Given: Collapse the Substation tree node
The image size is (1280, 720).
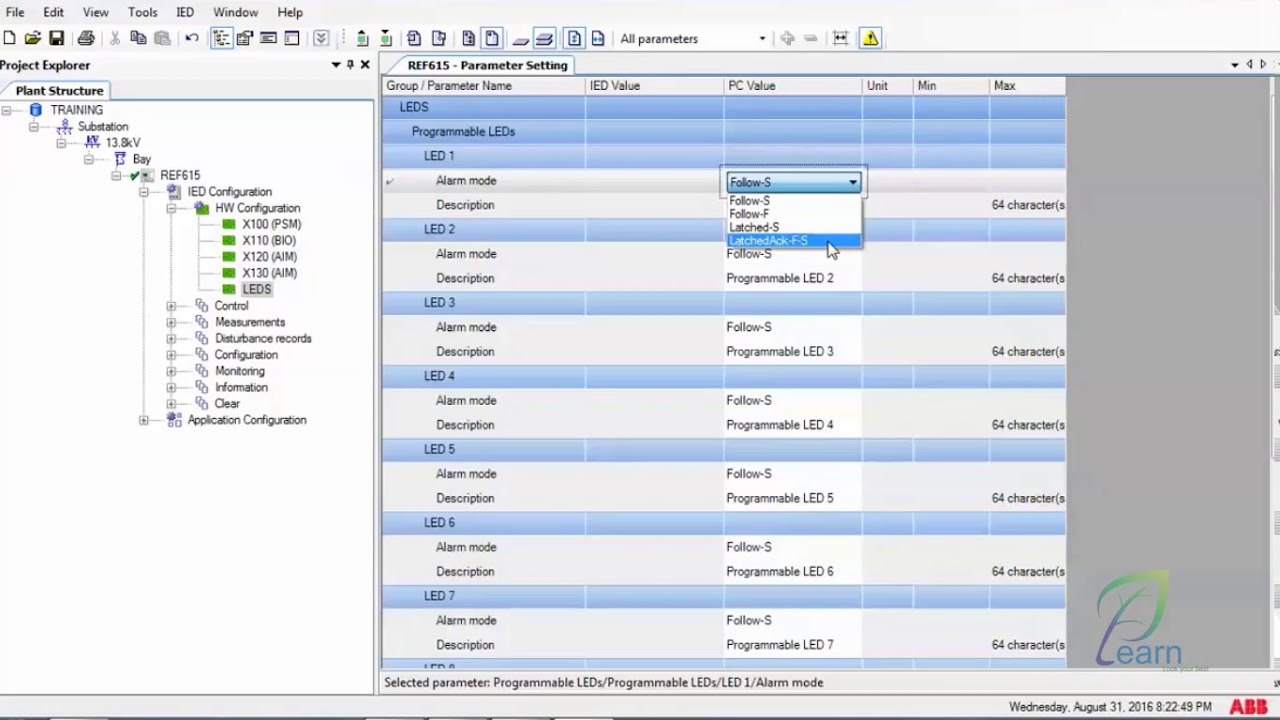Looking at the screenshot, I should click(34, 127).
